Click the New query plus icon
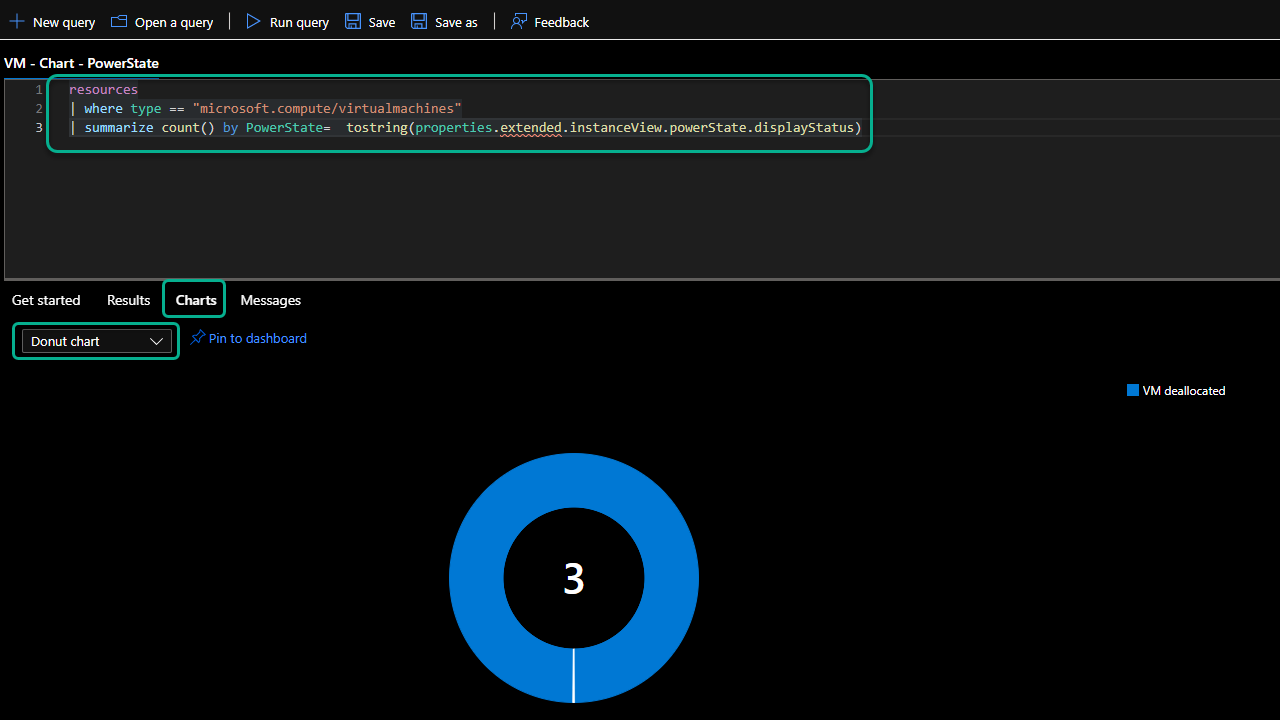The width and height of the screenshot is (1280, 720). coord(16,21)
